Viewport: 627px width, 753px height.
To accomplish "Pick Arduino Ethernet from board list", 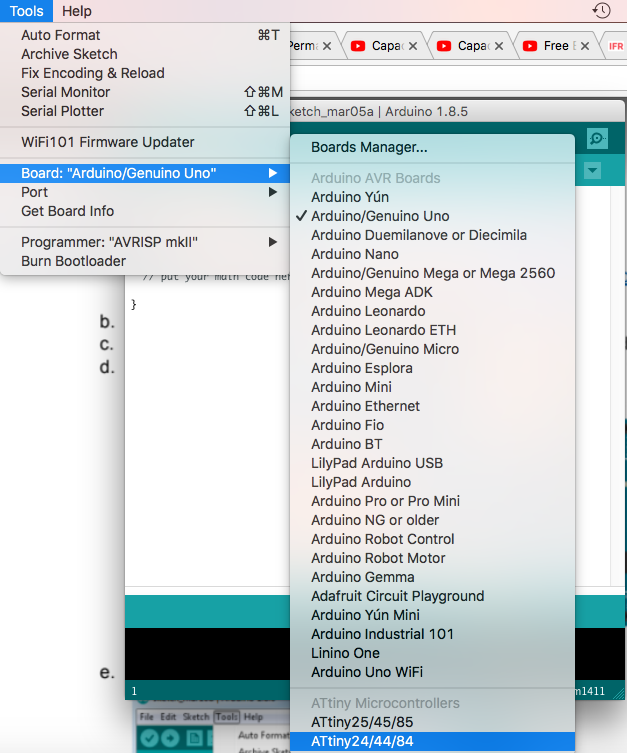I will (x=432, y=406).
